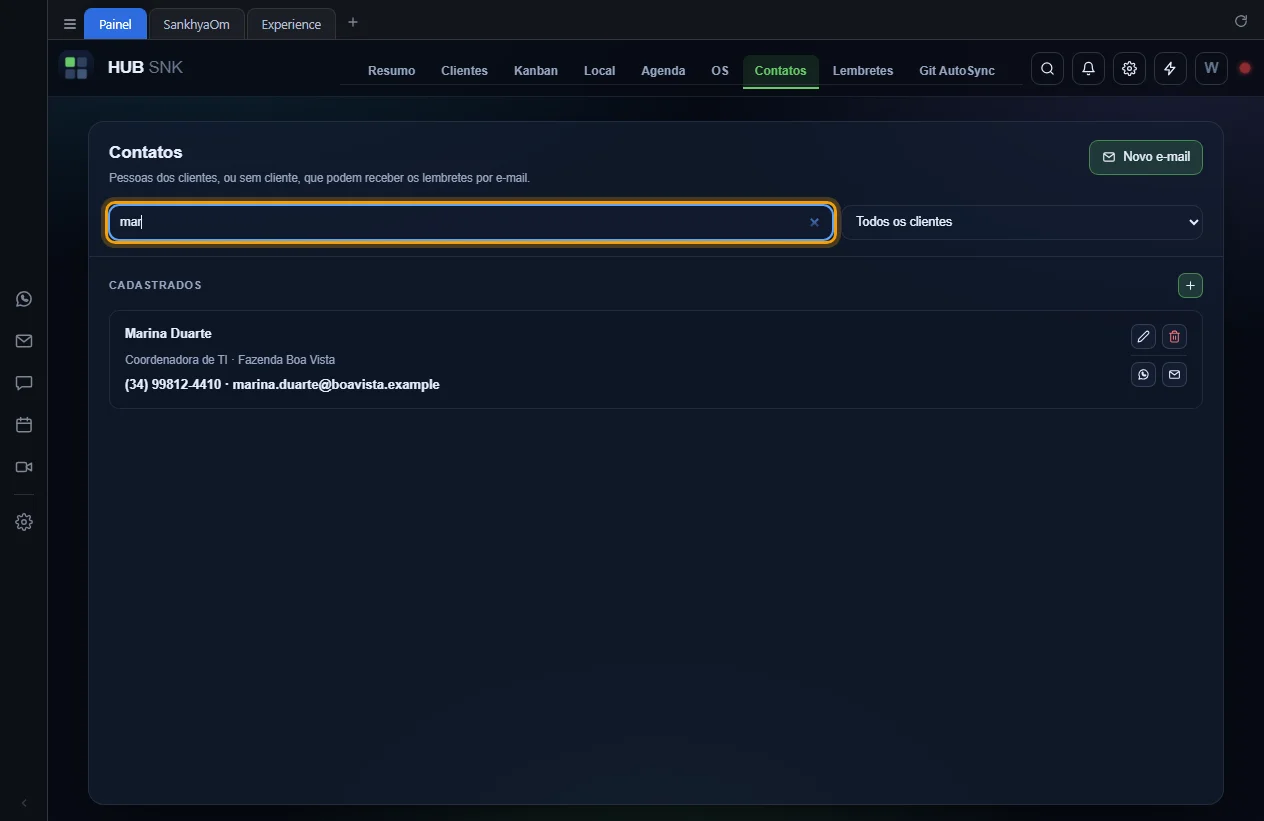
Task: Email Marina Duarte via the envelope icon
Action: pos(1175,374)
